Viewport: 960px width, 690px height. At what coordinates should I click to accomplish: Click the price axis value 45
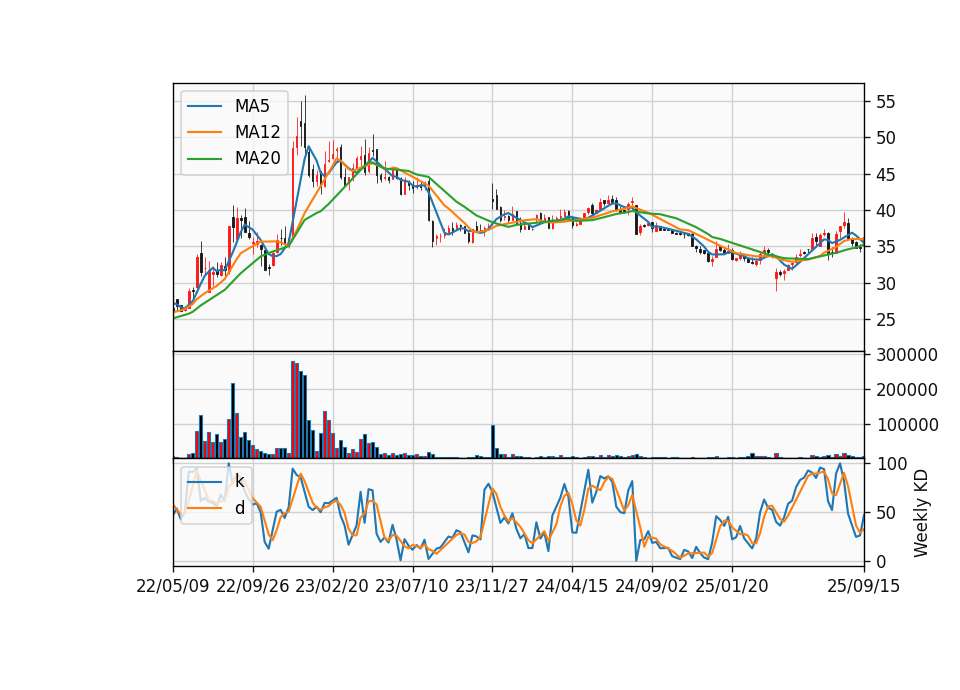pos(886,174)
